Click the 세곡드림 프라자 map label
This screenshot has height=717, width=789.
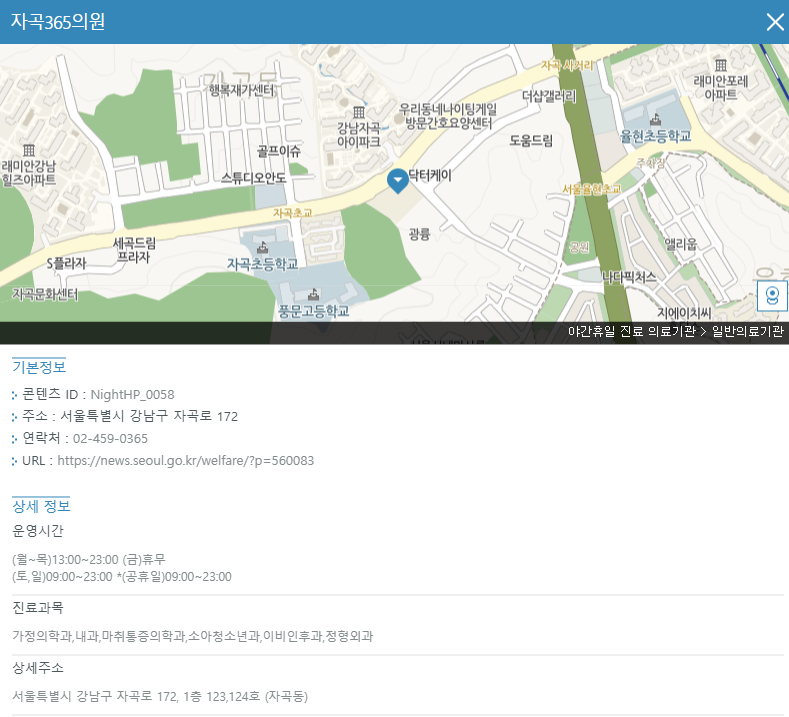click(x=134, y=250)
